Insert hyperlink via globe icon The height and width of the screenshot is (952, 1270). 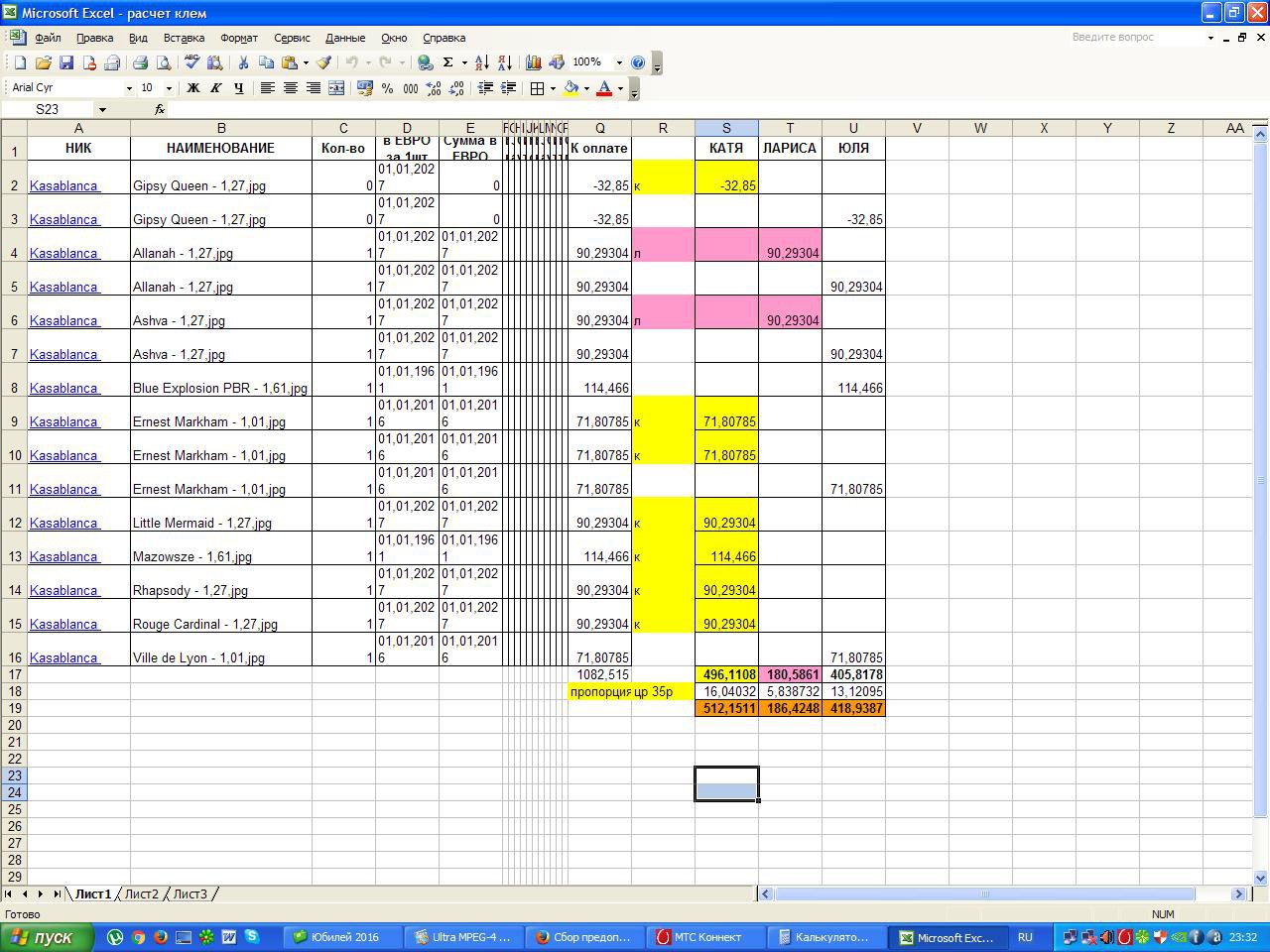click(x=425, y=62)
